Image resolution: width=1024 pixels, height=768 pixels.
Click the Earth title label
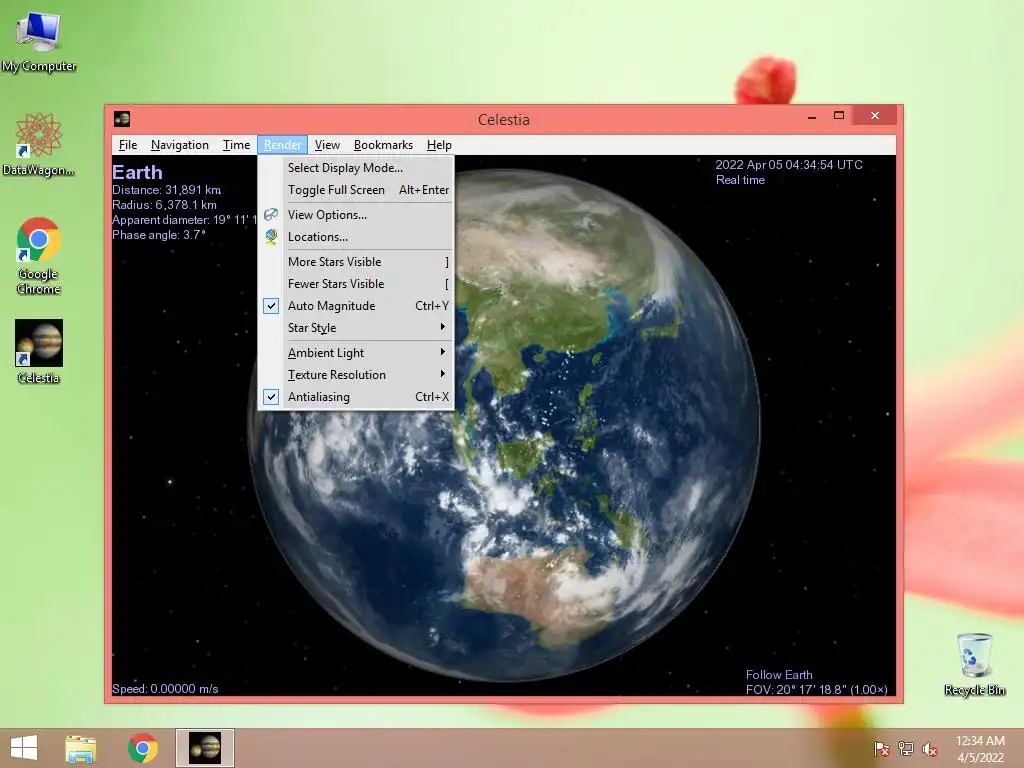coord(137,172)
